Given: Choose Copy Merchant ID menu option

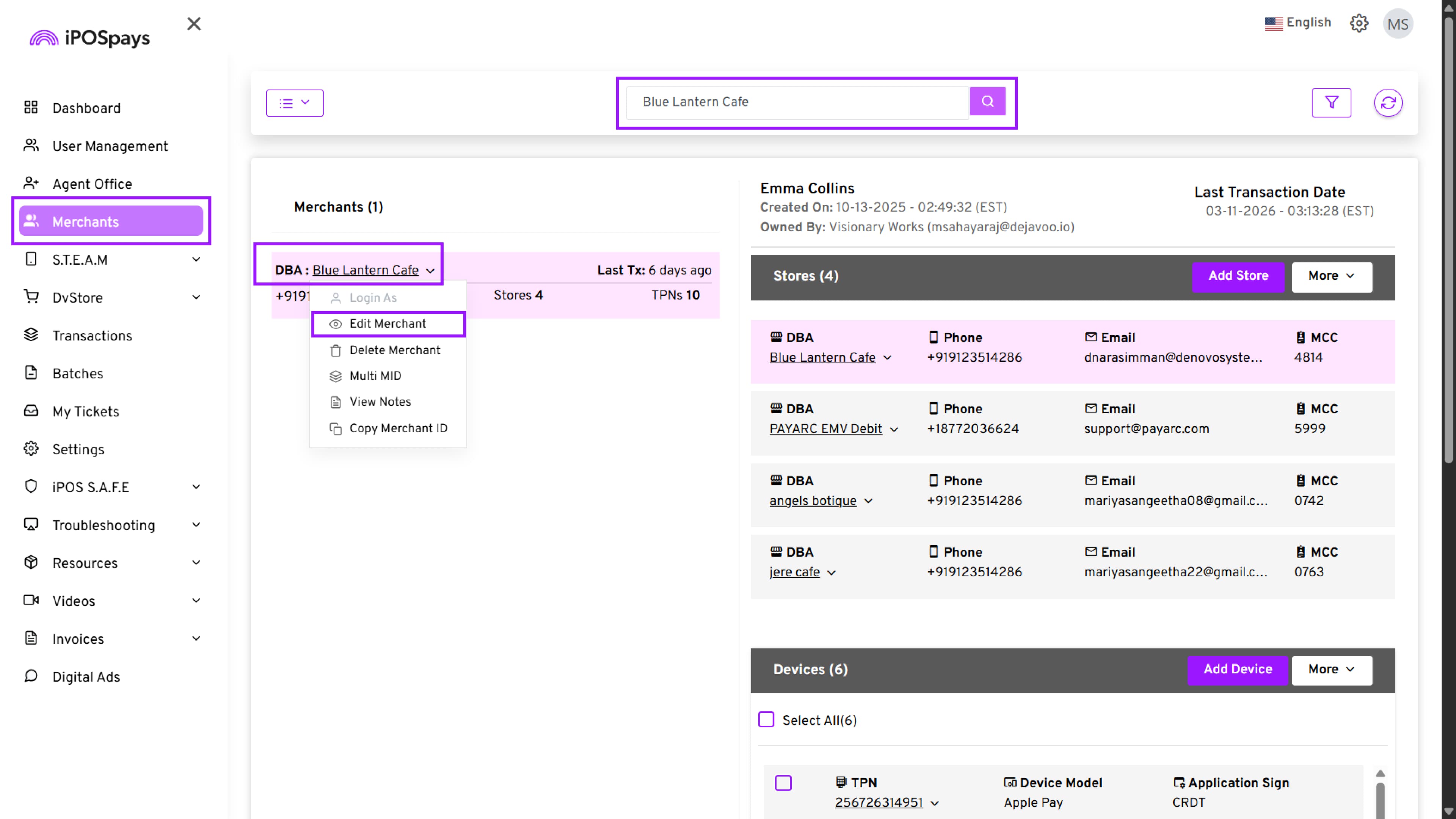Looking at the screenshot, I should coord(398,428).
